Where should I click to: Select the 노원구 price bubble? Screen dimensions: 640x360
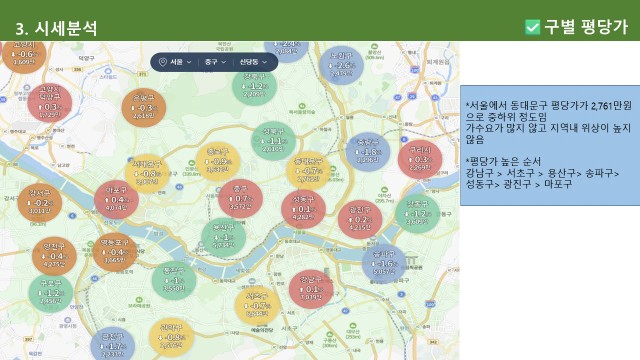pyautogui.click(x=342, y=65)
